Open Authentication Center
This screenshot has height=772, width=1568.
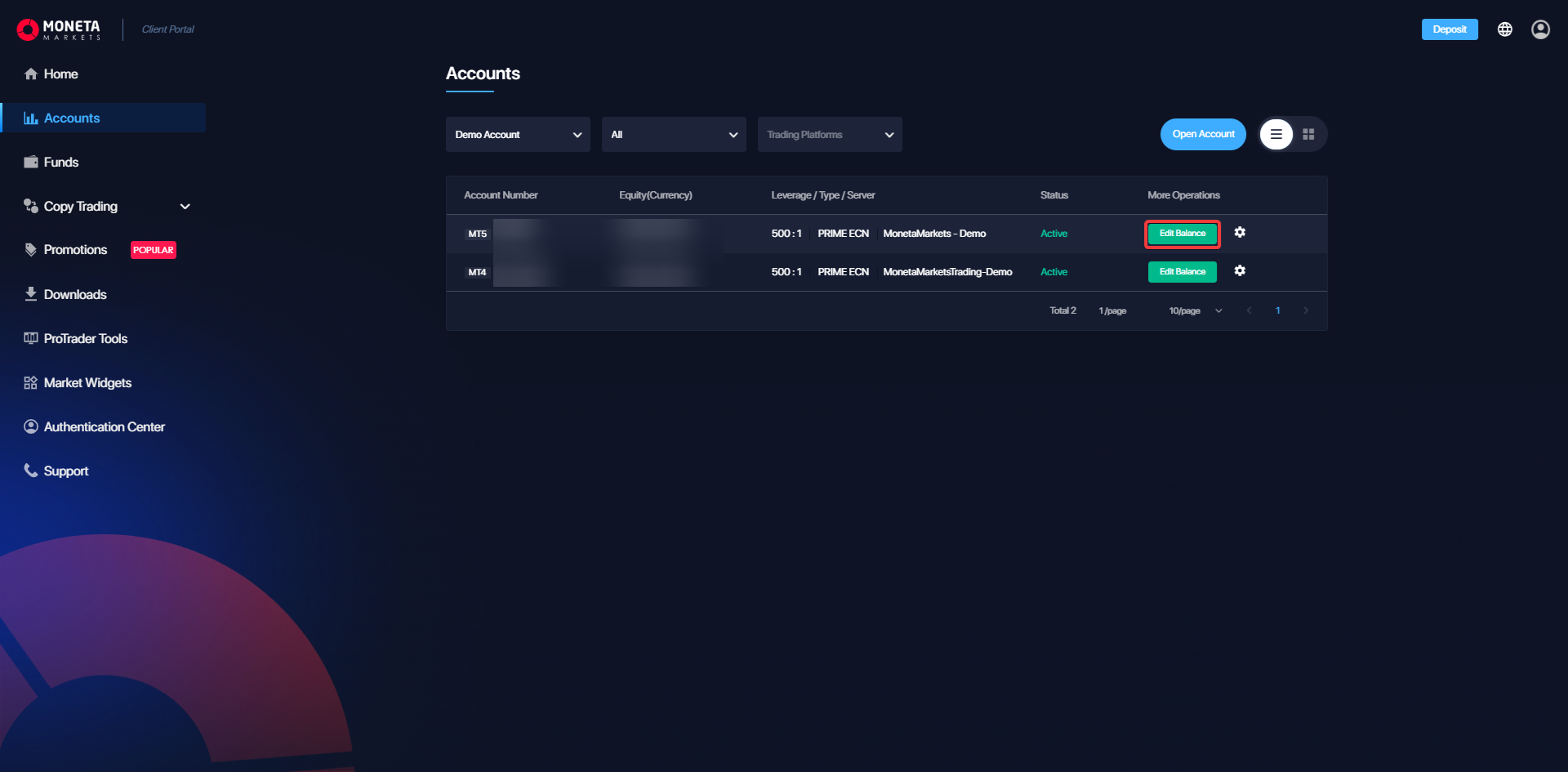[103, 426]
